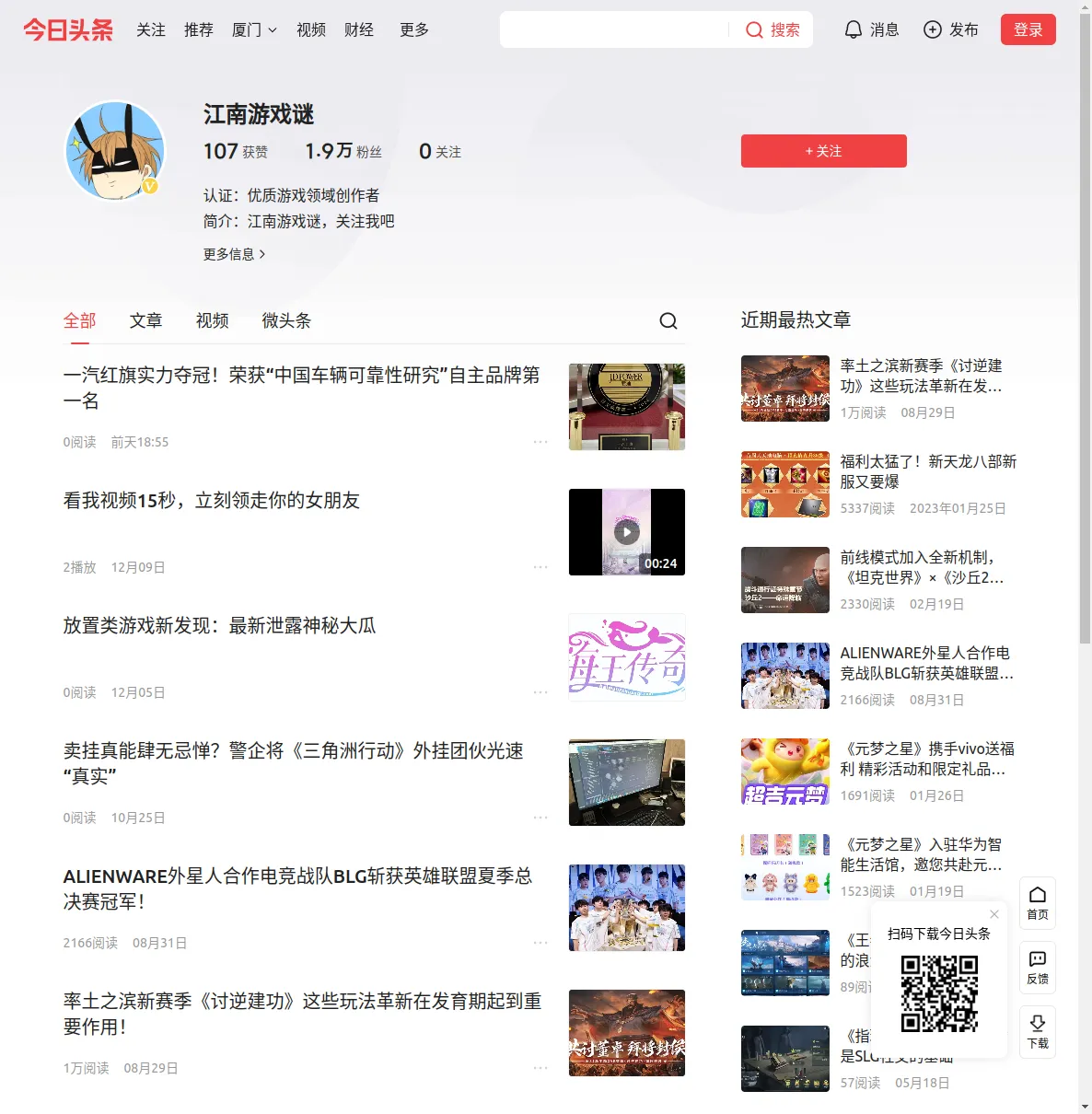Open notifications bell 消息

pos(871,29)
